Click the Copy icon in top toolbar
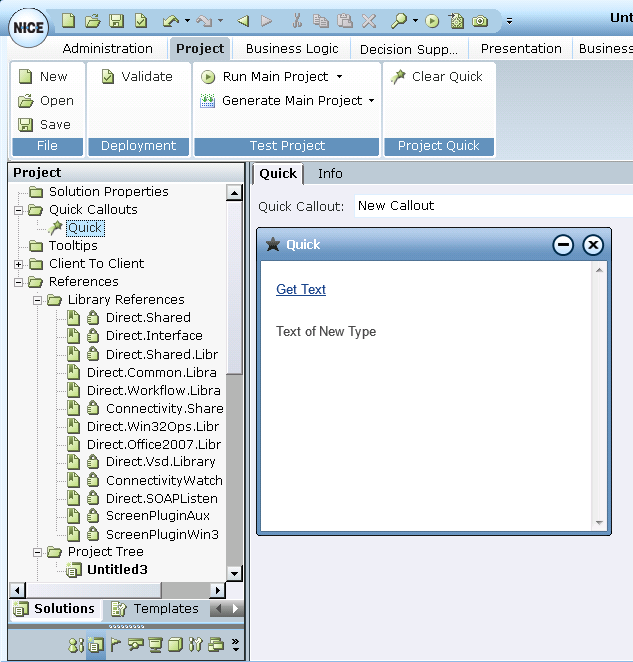Viewport: 633px width, 662px height. pos(321,20)
